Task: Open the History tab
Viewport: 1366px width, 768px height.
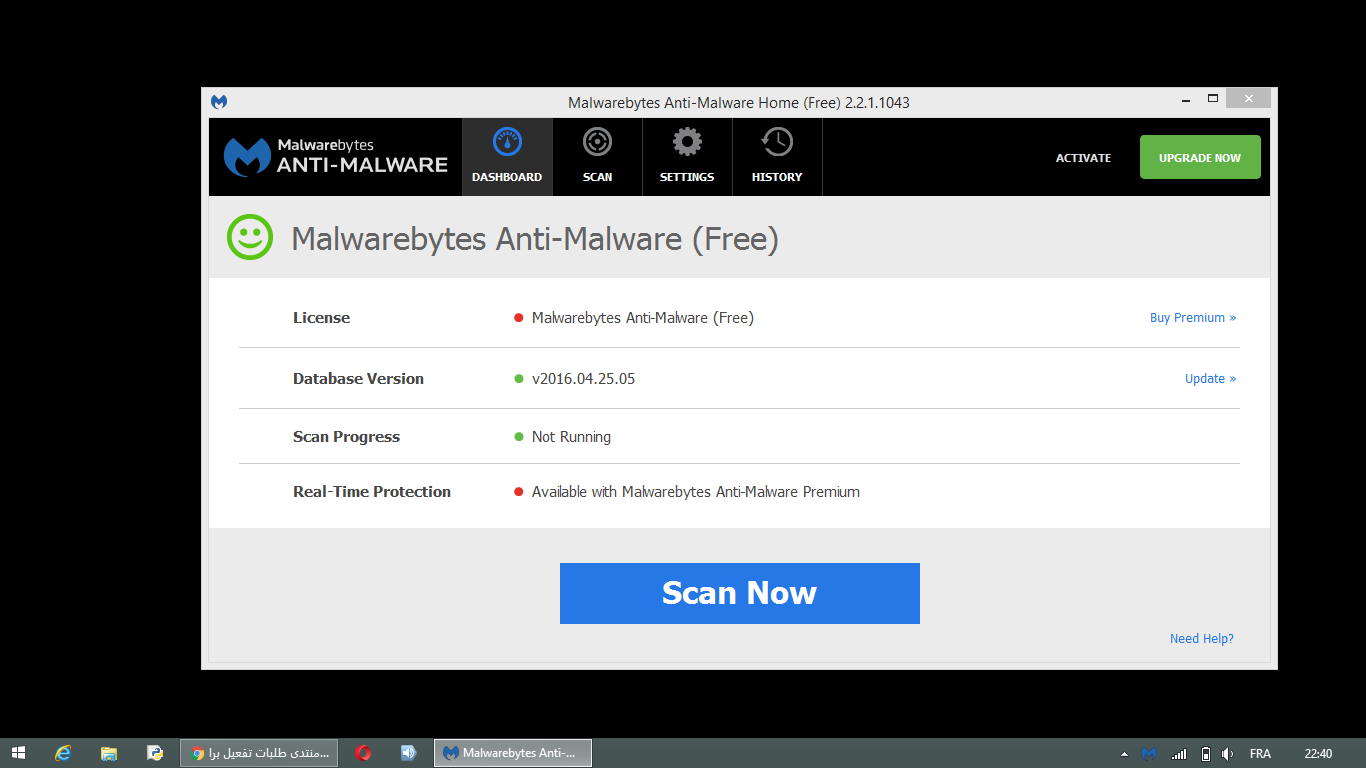Action: [x=777, y=157]
